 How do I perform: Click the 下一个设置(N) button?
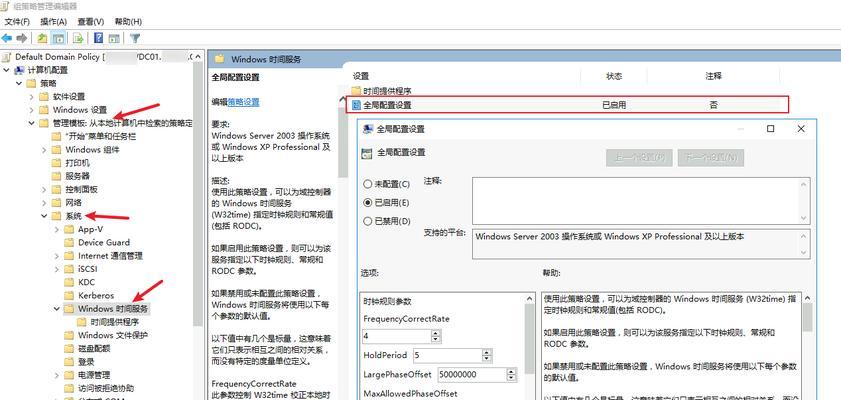(x=711, y=158)
